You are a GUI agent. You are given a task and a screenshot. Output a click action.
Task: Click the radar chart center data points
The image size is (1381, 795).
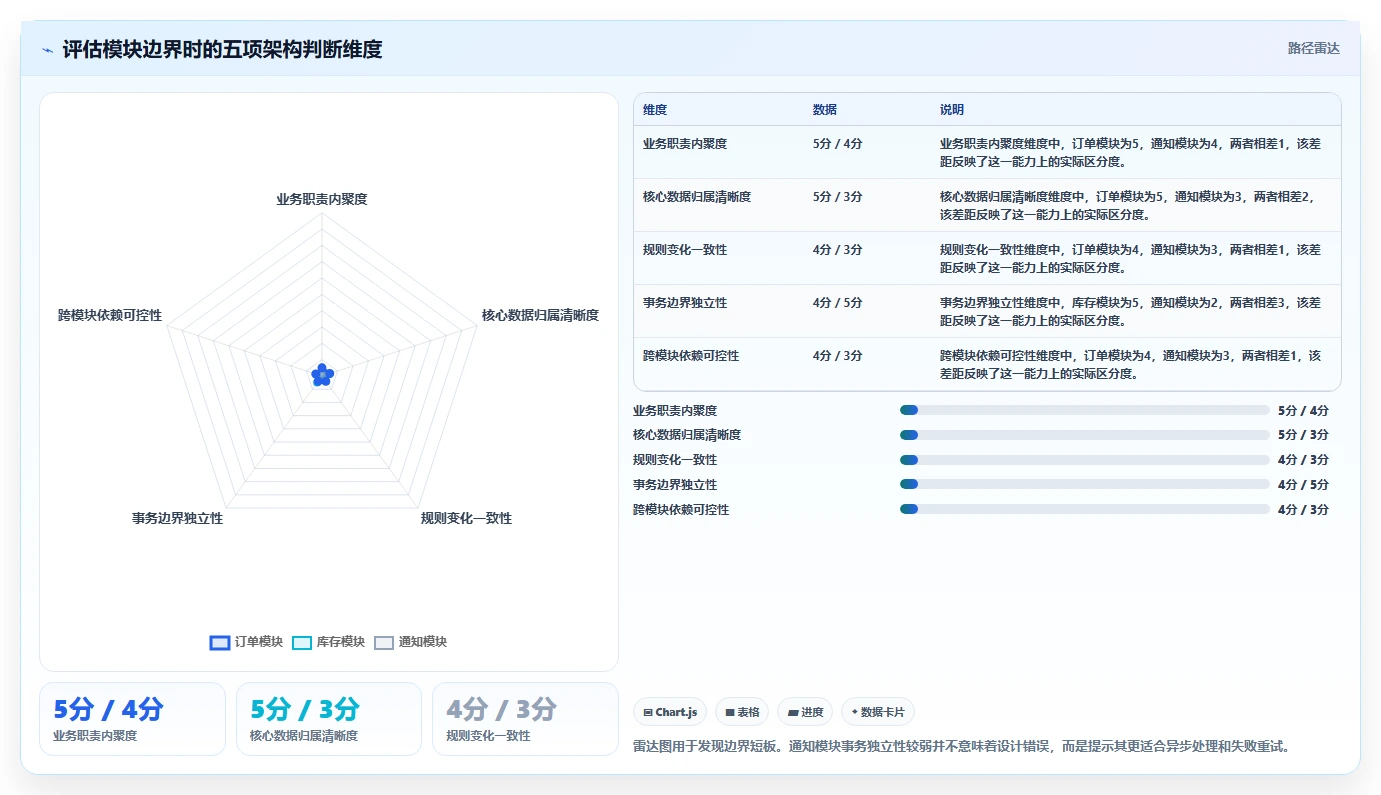pyautogui.click(x=322, y=375)
